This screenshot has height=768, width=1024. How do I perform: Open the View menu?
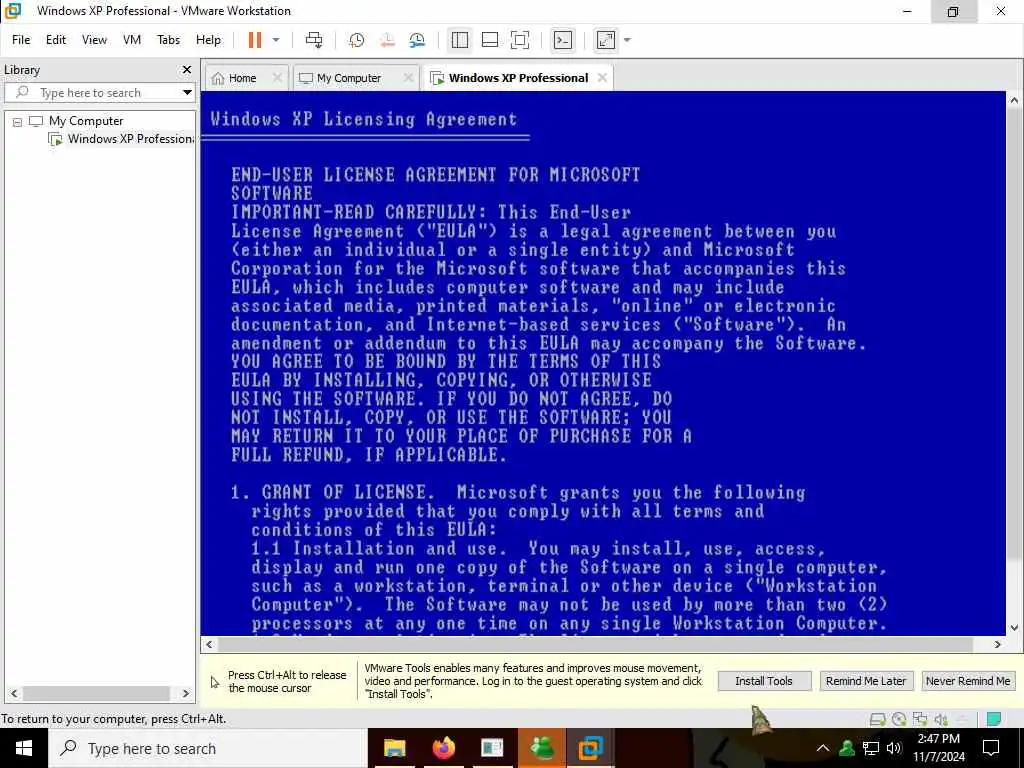tap(94, 40)
